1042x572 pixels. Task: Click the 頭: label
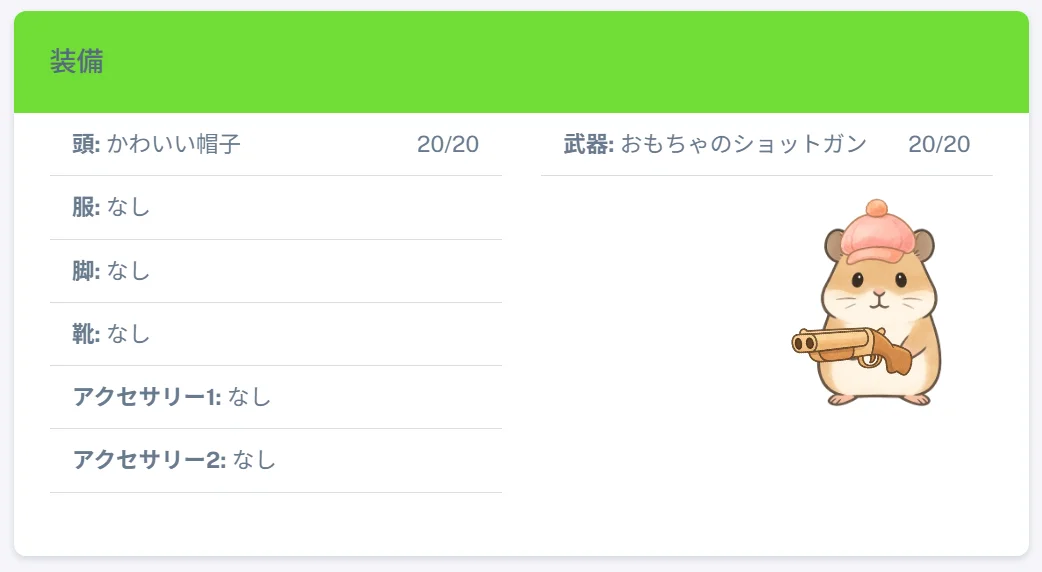86,144
